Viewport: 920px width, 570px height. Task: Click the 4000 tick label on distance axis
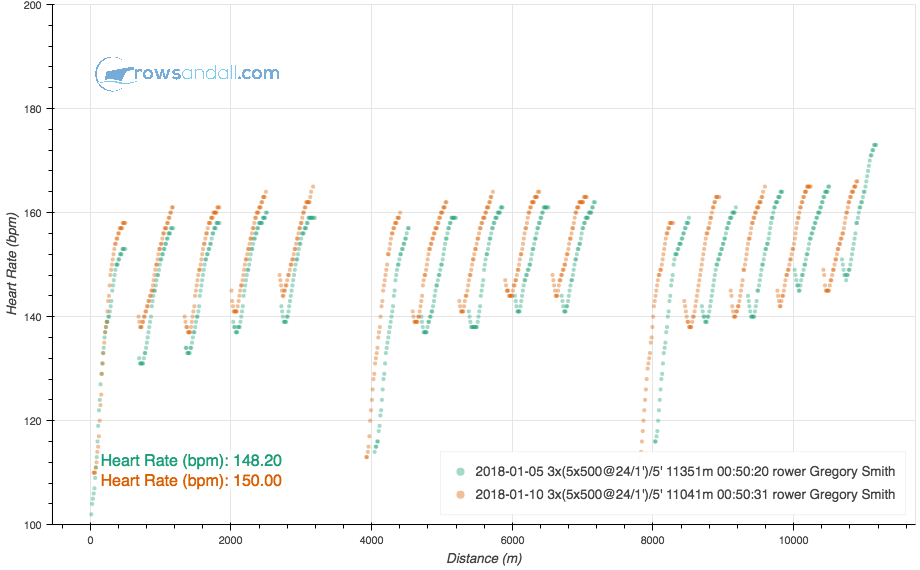(371, 540)
